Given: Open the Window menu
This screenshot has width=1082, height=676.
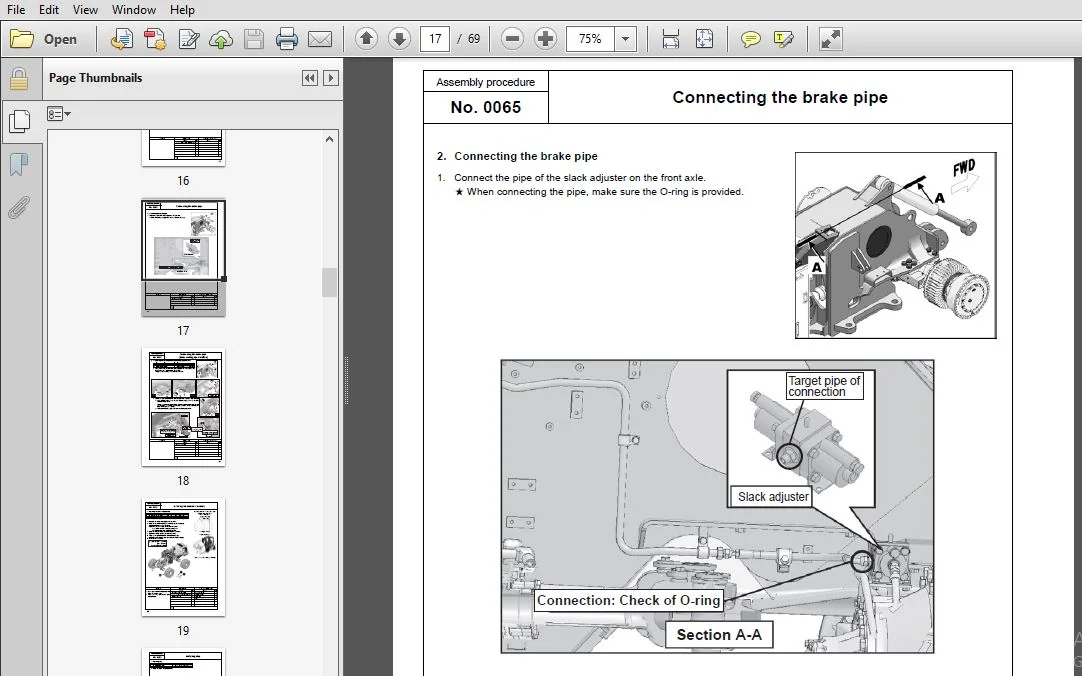Looking at the screenshot, I should pos(134,10).
